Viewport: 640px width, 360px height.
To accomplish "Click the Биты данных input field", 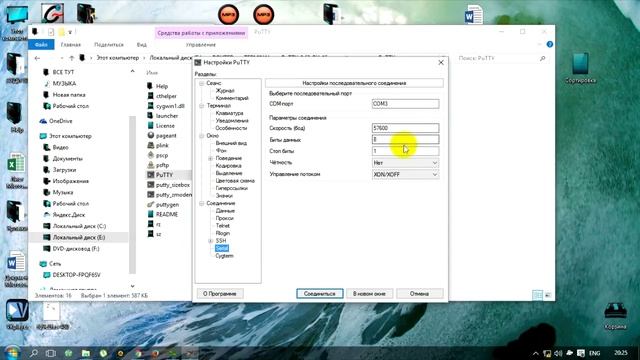I will tap(405, 140).
